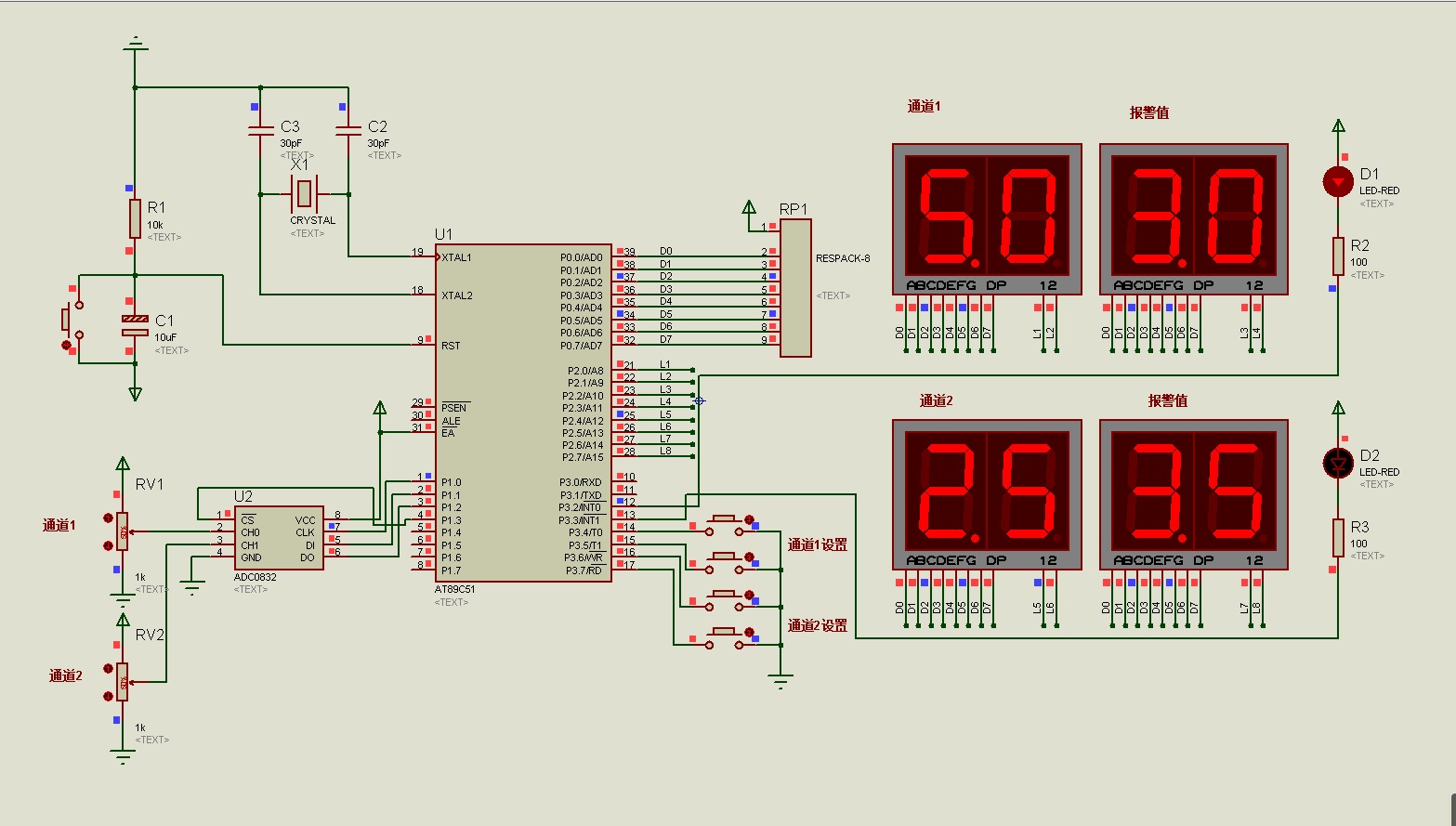
Task: Select the power terminal arrow next to RP1
Action: pos(749,206)
